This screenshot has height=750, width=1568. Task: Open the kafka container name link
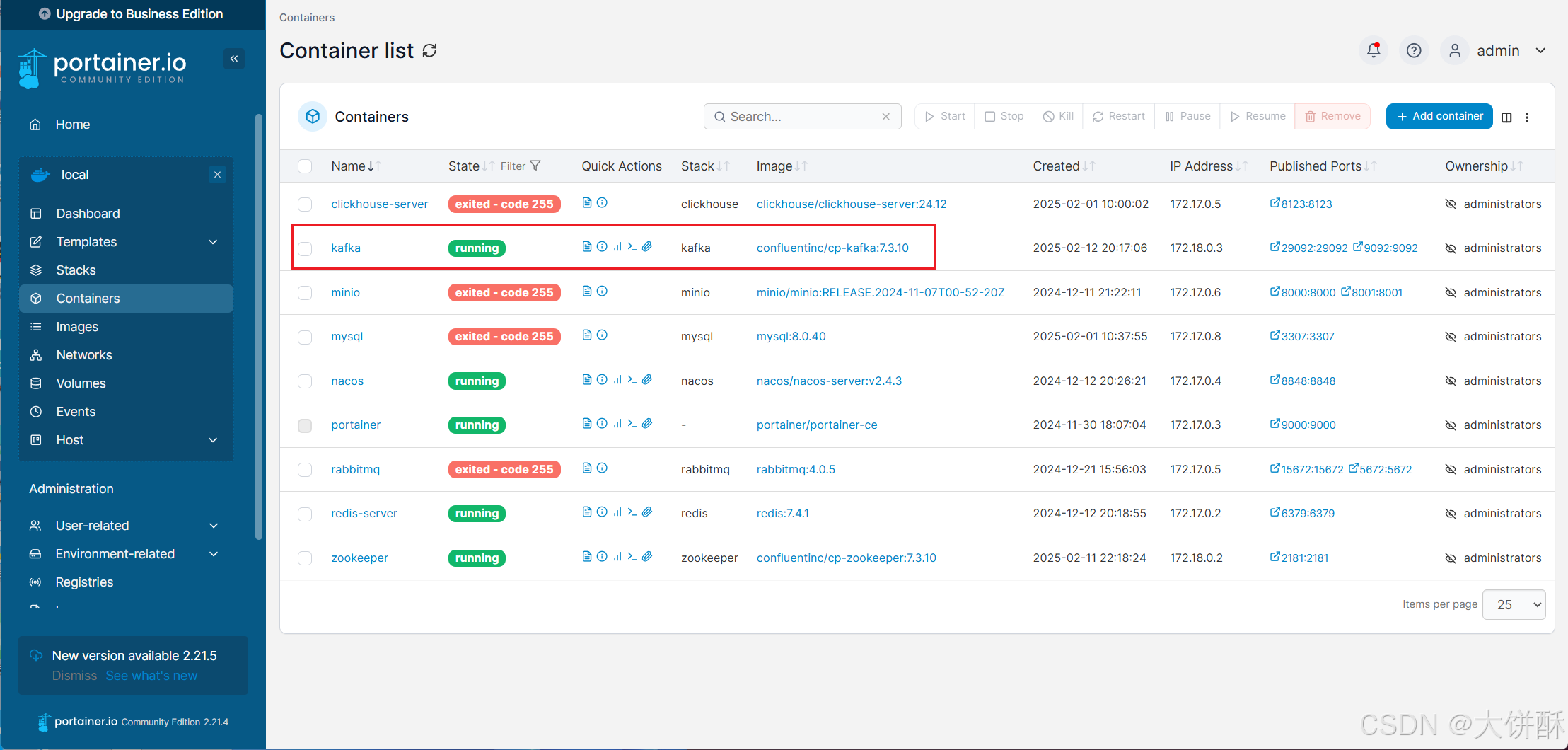pos(346,248)
